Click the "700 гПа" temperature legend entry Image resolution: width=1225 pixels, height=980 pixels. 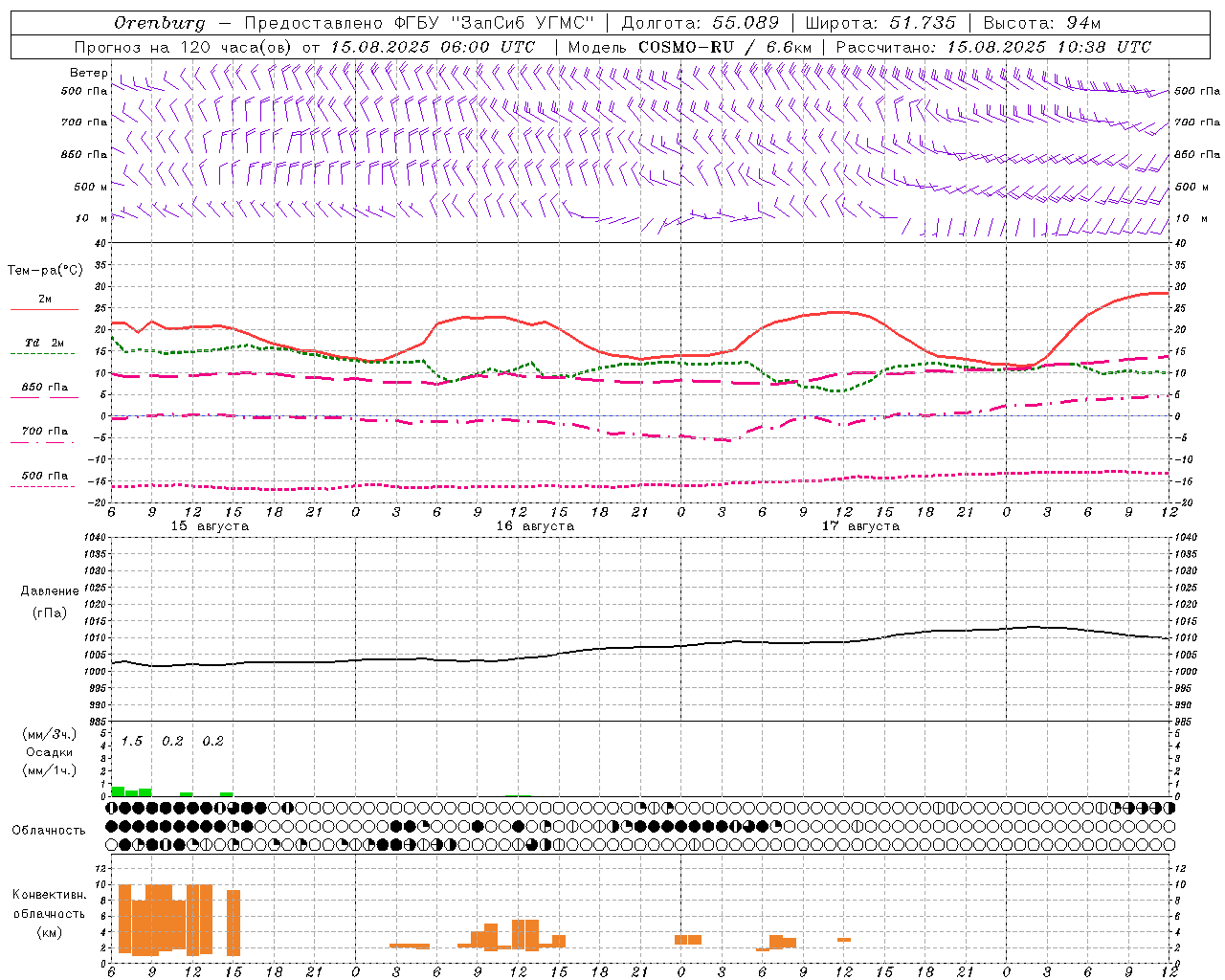pos(45,432)
